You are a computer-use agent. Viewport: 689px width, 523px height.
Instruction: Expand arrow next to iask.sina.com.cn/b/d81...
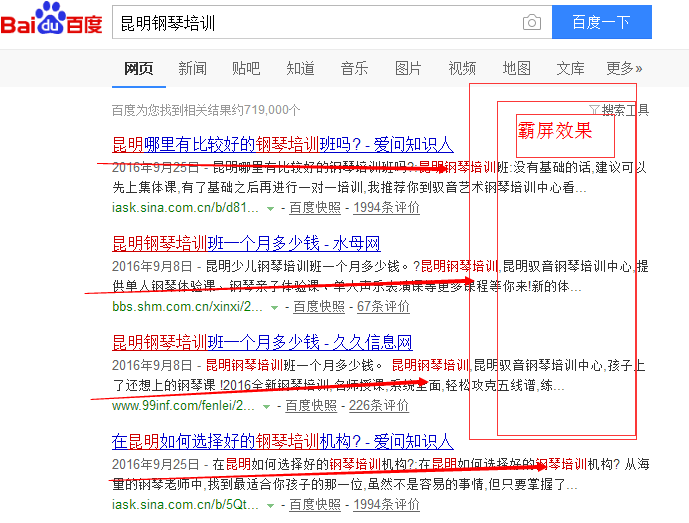[271, 209]
